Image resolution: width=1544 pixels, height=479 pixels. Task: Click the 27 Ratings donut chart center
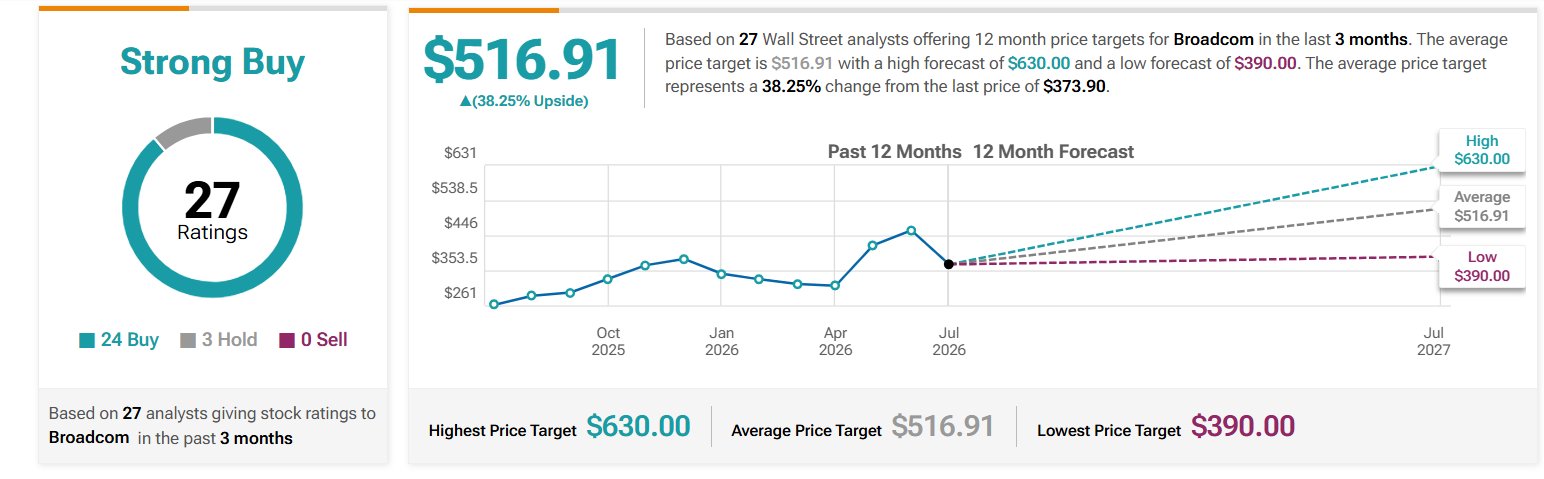(212, 208)
